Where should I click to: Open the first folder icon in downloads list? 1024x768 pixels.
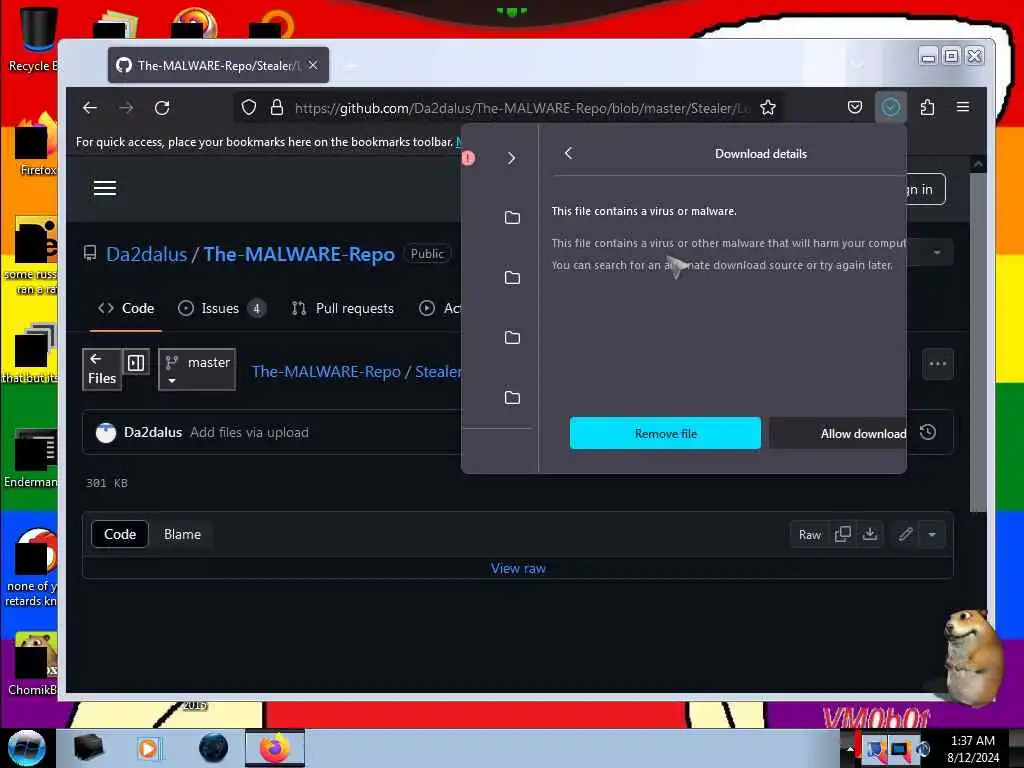[x=513, y=217]
